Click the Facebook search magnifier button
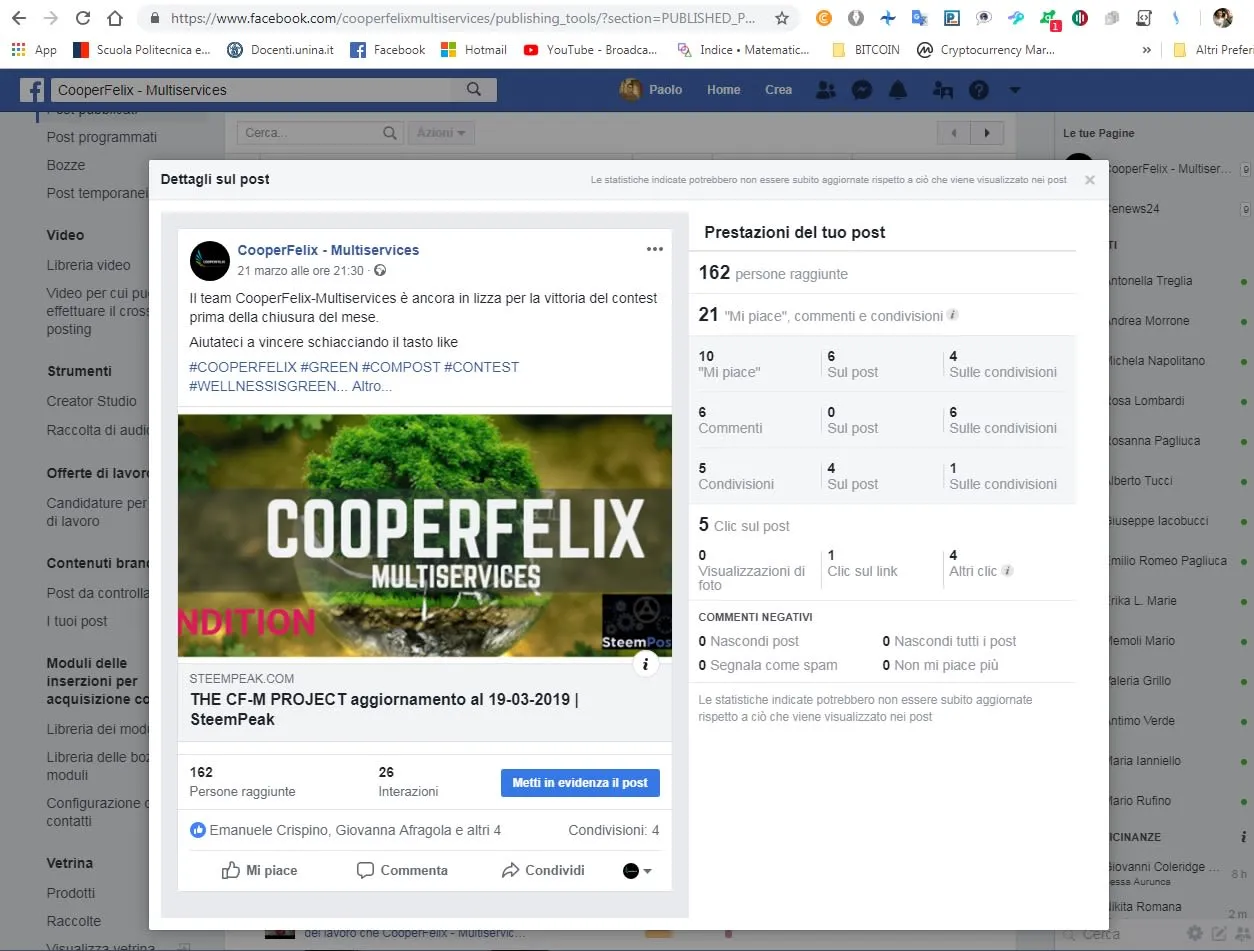Viewport: 1254px width, 951px height. point(474,89)
